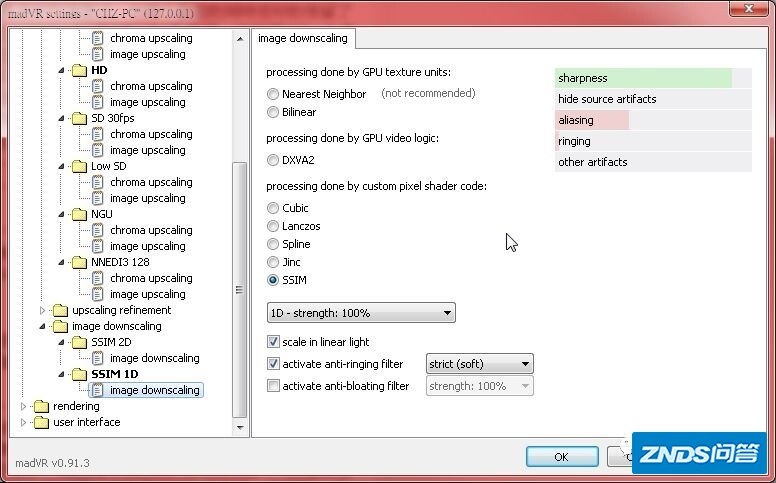Click the upscaling refinement folder icon
The height and width of the screenshot is (483, 776).
coord(60,310)
